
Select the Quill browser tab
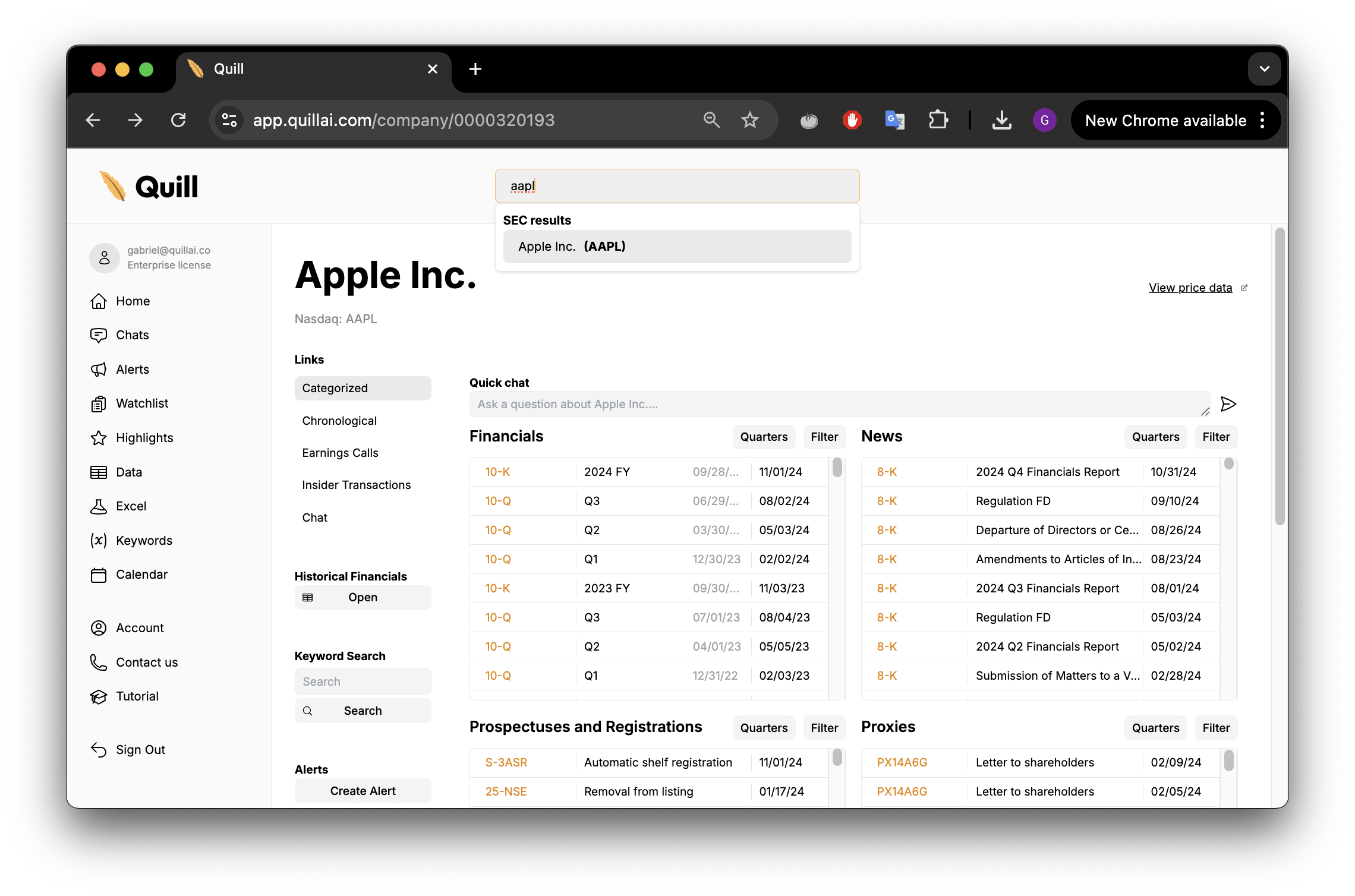click(x=313, y=70)
